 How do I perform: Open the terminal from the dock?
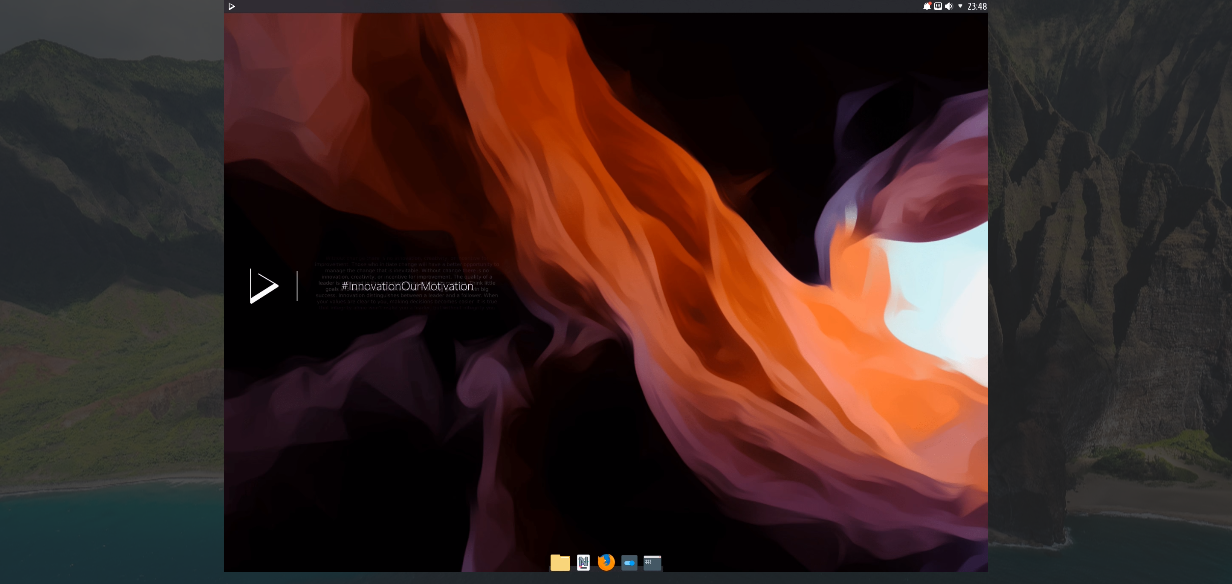click(x=652, y=563)
